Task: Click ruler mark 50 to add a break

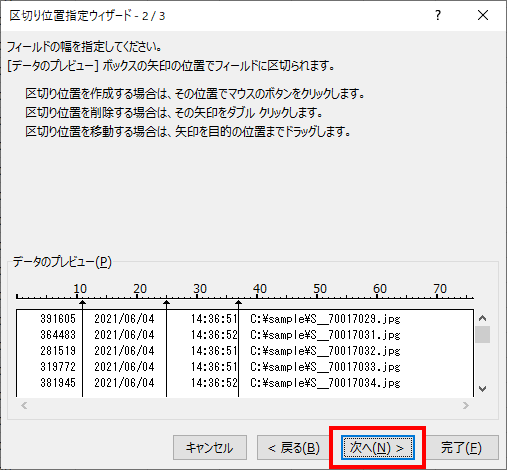Action: coord(320,289)
